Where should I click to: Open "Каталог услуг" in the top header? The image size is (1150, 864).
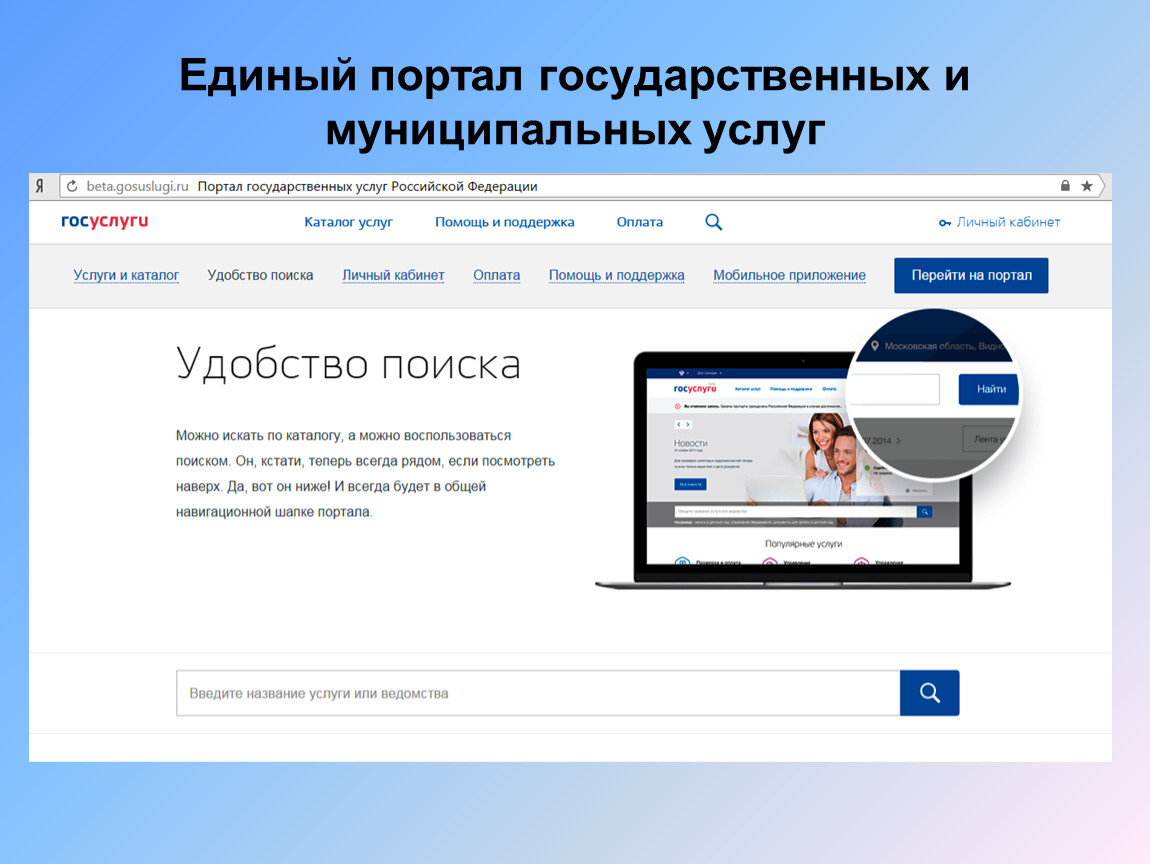click(348, 222)
